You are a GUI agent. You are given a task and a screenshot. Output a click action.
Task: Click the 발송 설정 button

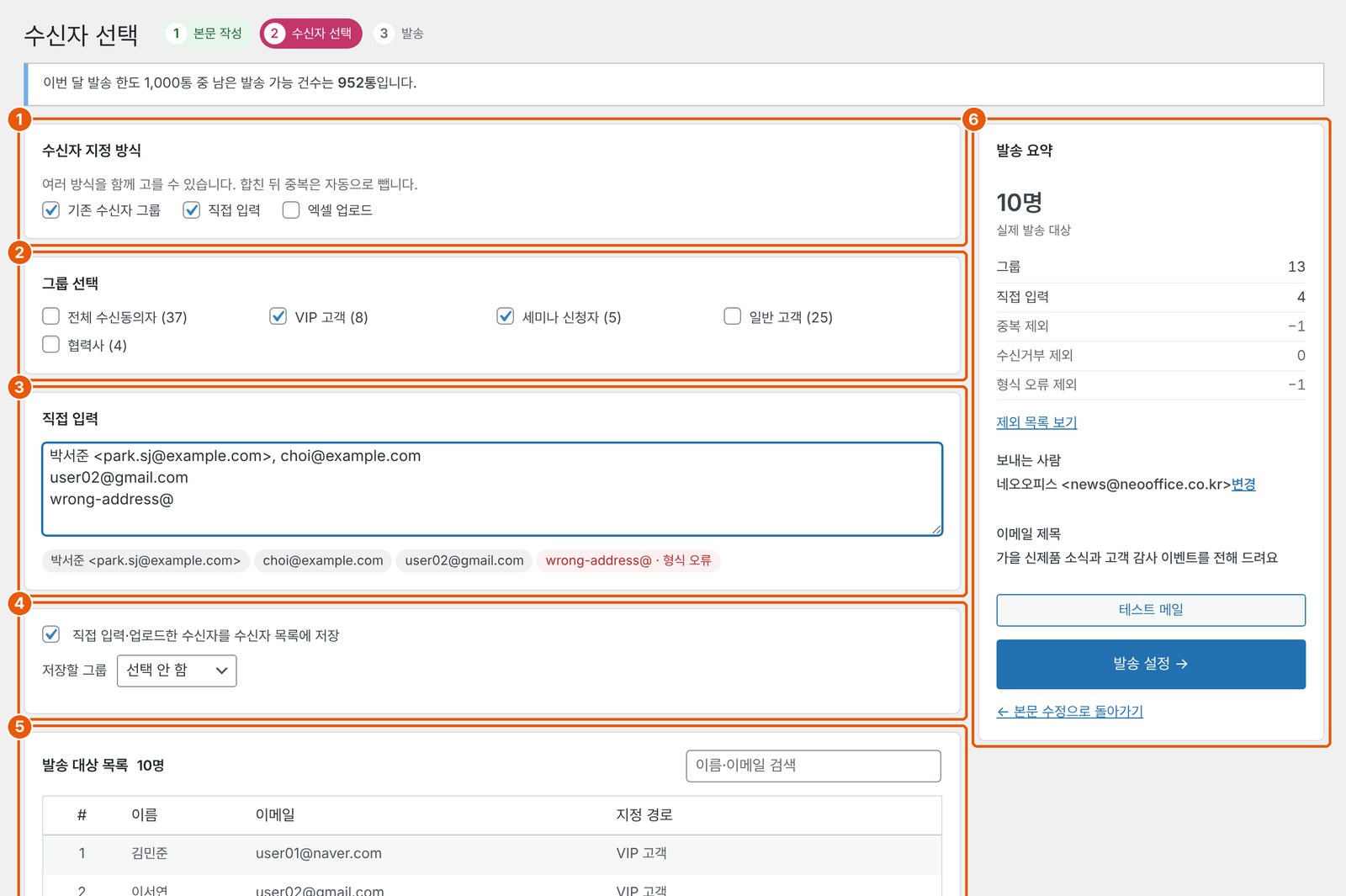pyautogui.click(x=1151, y=664)
